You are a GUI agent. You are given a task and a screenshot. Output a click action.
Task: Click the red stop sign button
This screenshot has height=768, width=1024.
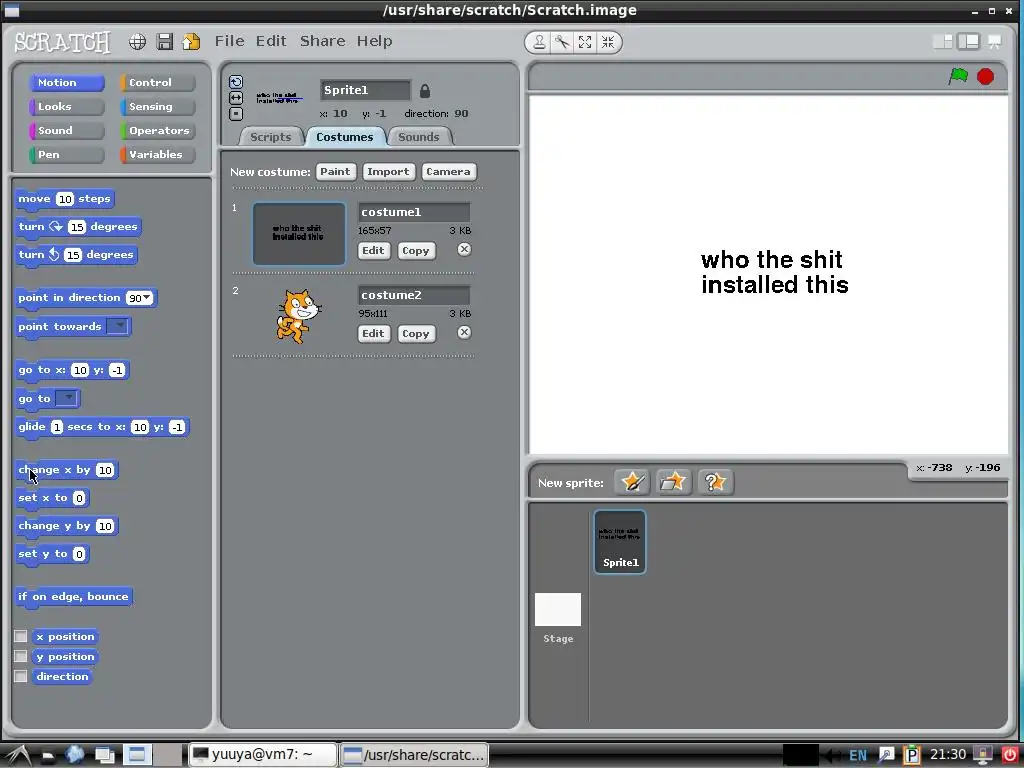(985, 77)
